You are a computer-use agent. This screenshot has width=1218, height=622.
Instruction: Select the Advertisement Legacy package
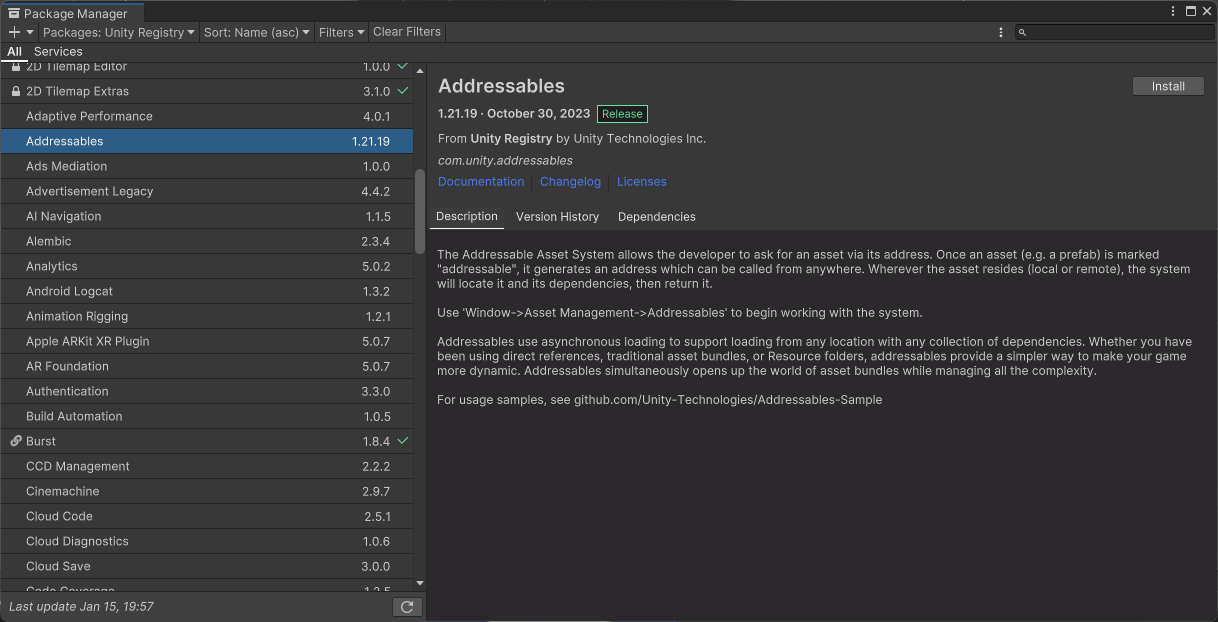(x=206, y=191)
